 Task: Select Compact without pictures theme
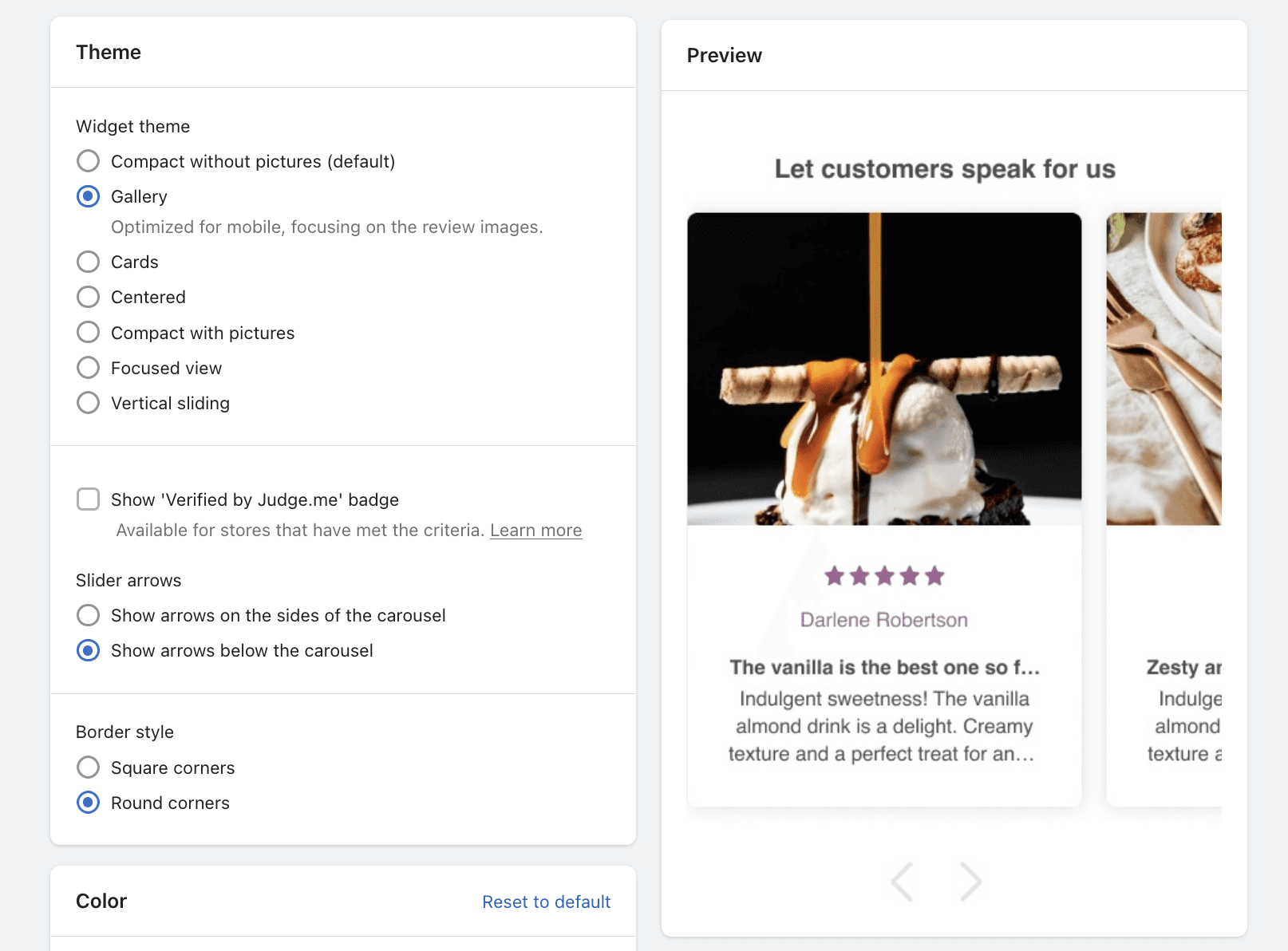(89, 161)
